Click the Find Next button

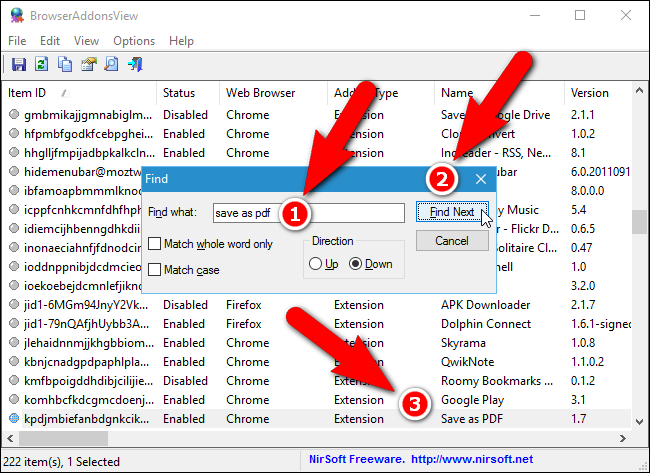(452, 212)
